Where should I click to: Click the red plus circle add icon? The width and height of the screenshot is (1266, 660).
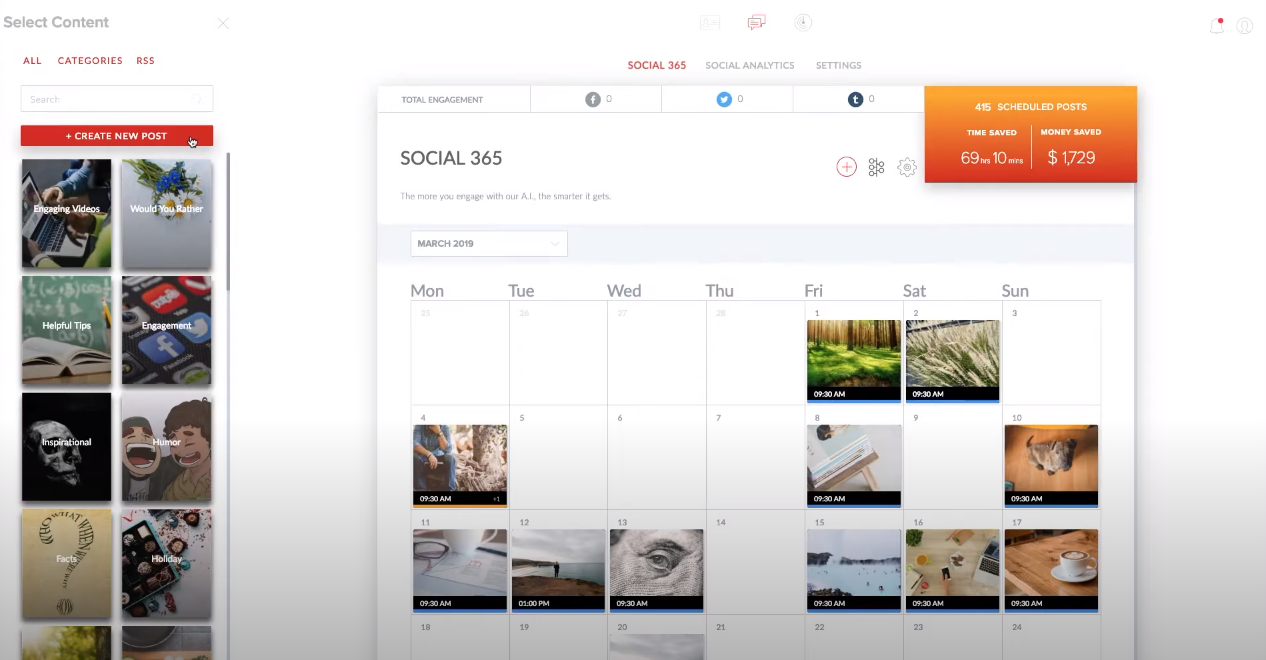(846, 167)
